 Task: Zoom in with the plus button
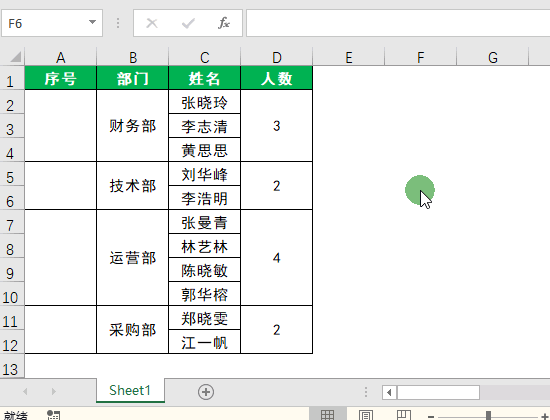pyautogui.click(x=545, y=416)
